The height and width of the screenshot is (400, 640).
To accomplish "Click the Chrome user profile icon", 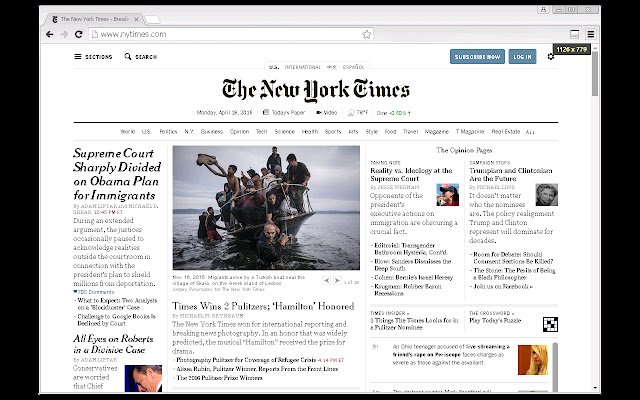I will point(543,9).
